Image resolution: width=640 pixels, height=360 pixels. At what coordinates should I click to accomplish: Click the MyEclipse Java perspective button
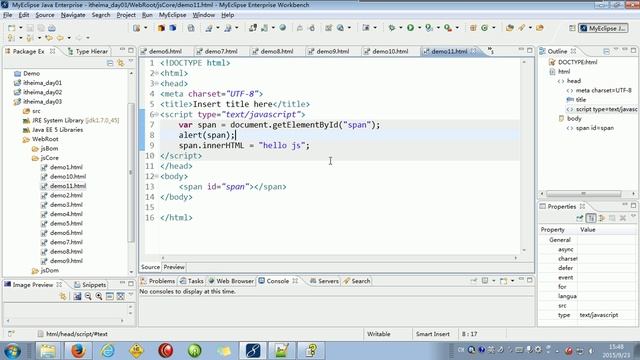coord(604,28)
